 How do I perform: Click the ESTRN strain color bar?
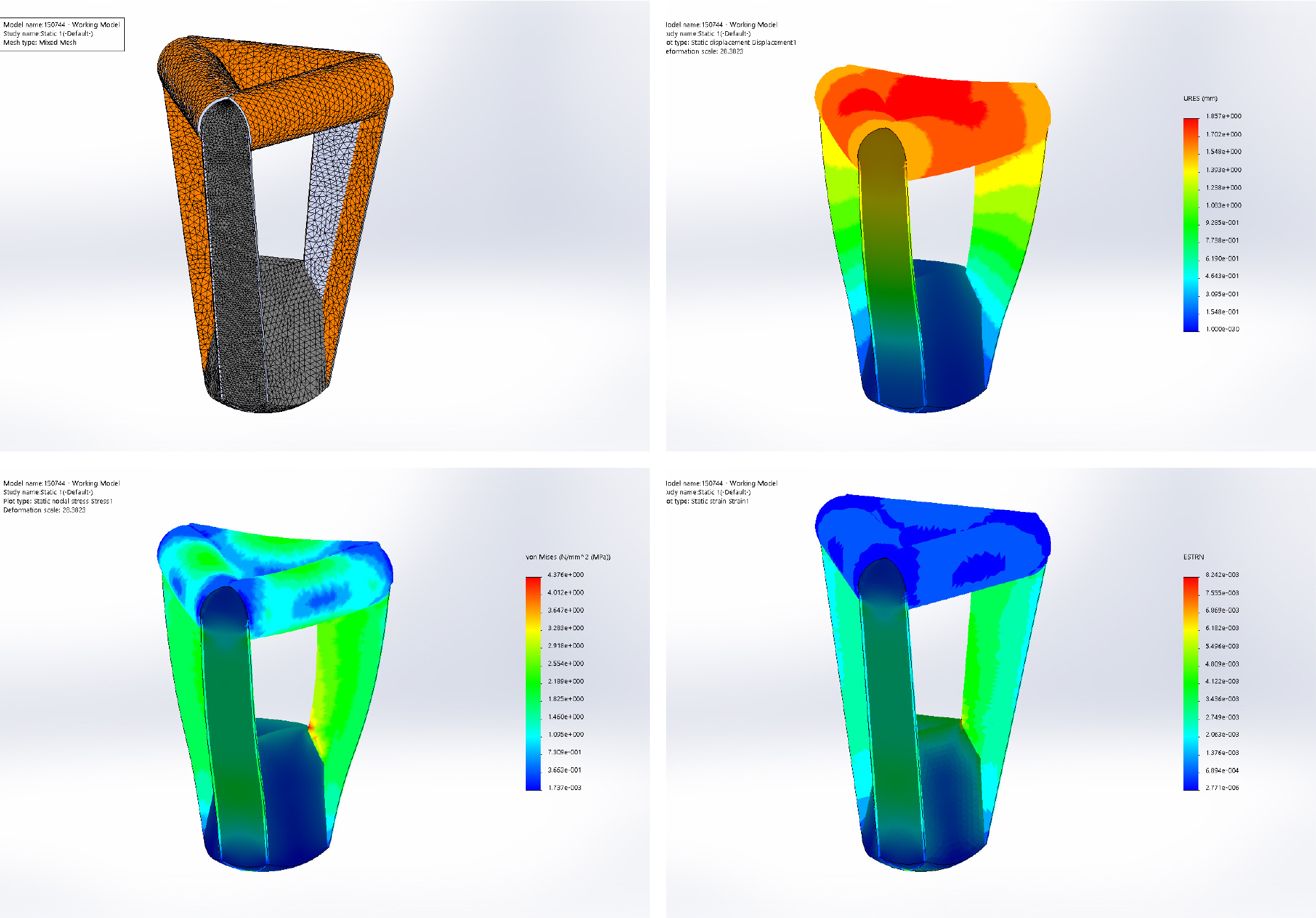1191,682
